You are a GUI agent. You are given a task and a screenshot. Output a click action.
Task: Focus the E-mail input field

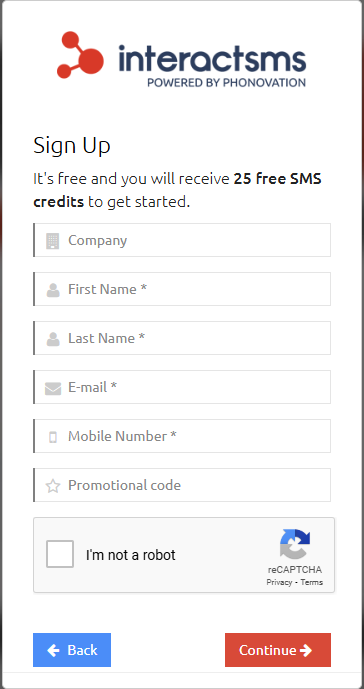click(x=182, y=387)
